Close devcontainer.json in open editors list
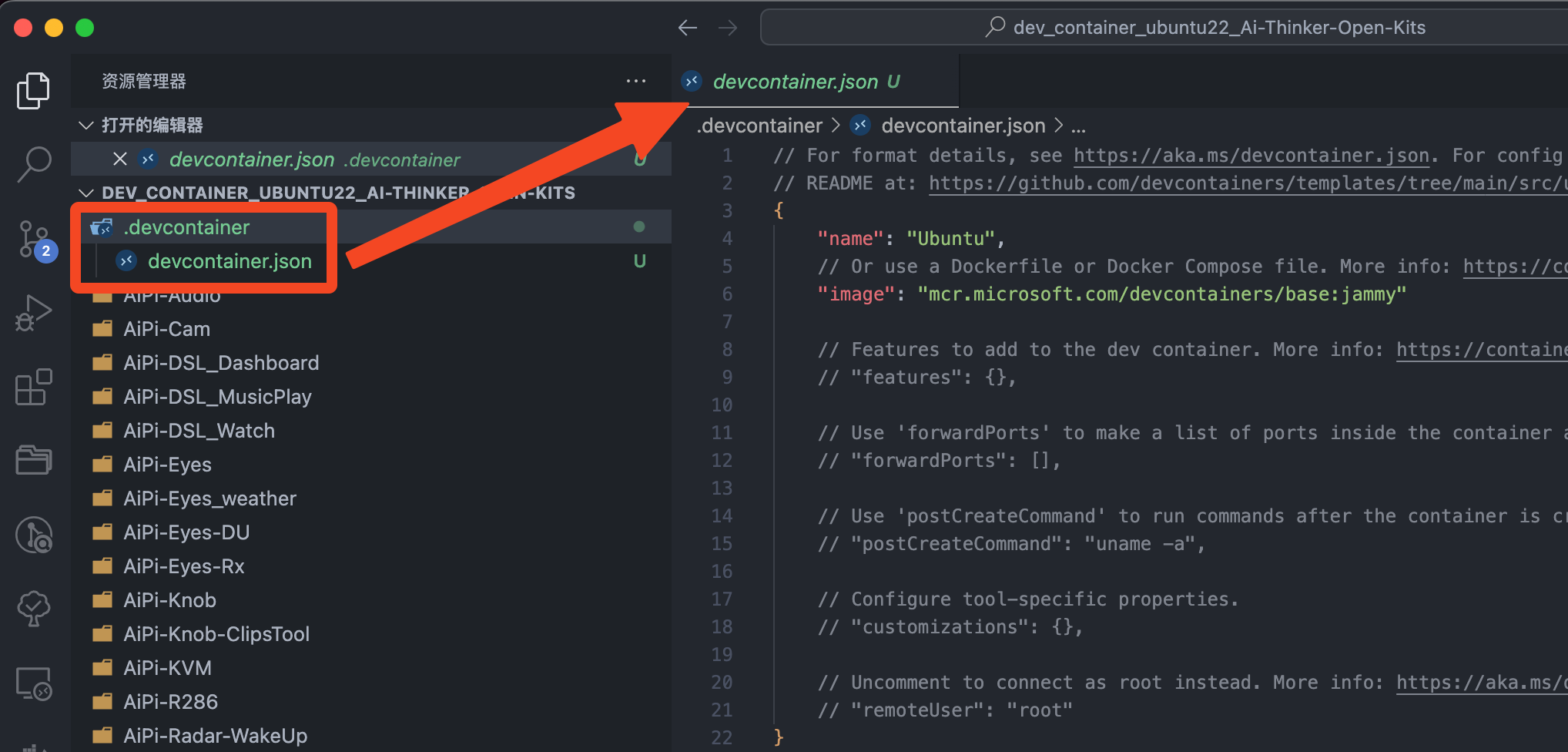 coord(120,159)
